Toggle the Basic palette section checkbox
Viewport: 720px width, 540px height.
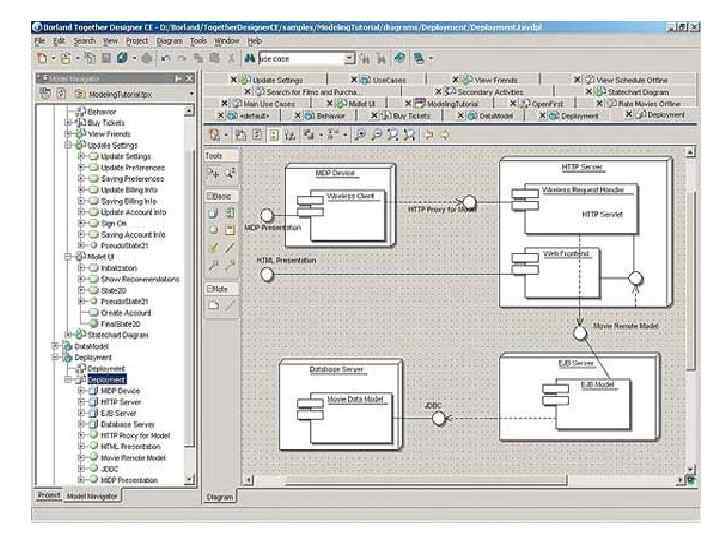tap(210, 196)
